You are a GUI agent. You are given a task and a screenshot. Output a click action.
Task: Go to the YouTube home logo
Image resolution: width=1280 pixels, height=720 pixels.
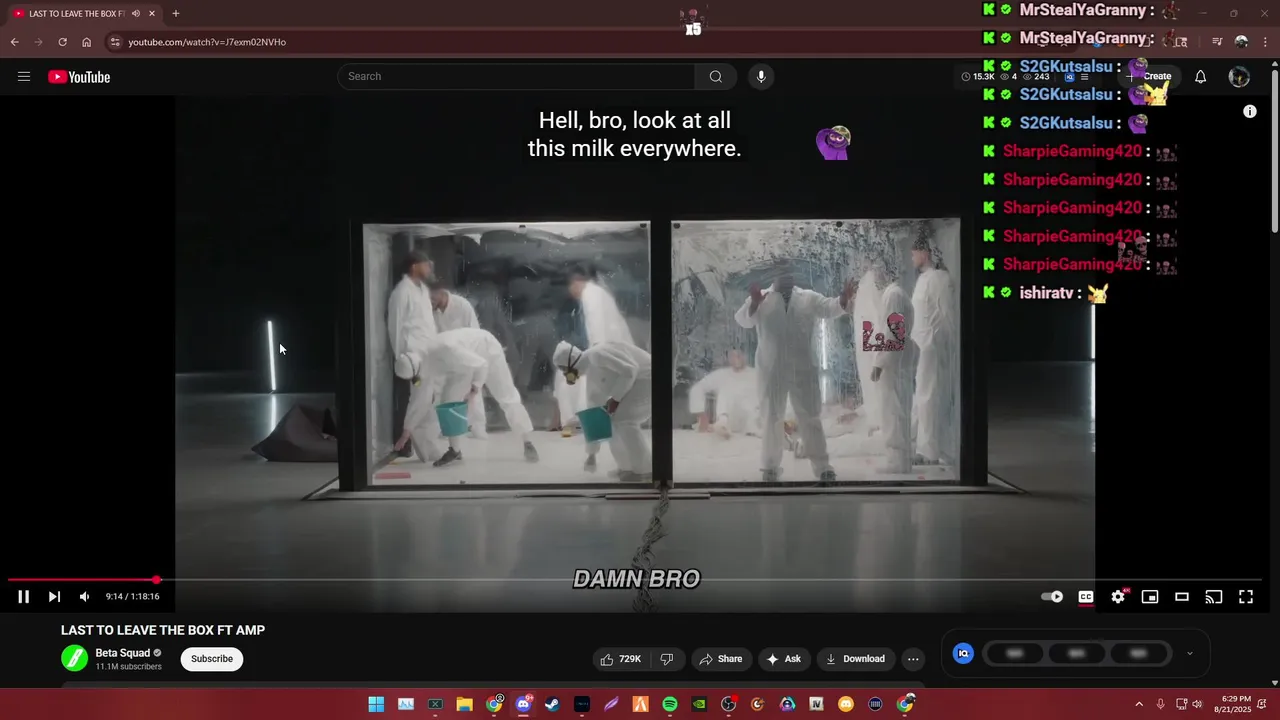point(79,77)
